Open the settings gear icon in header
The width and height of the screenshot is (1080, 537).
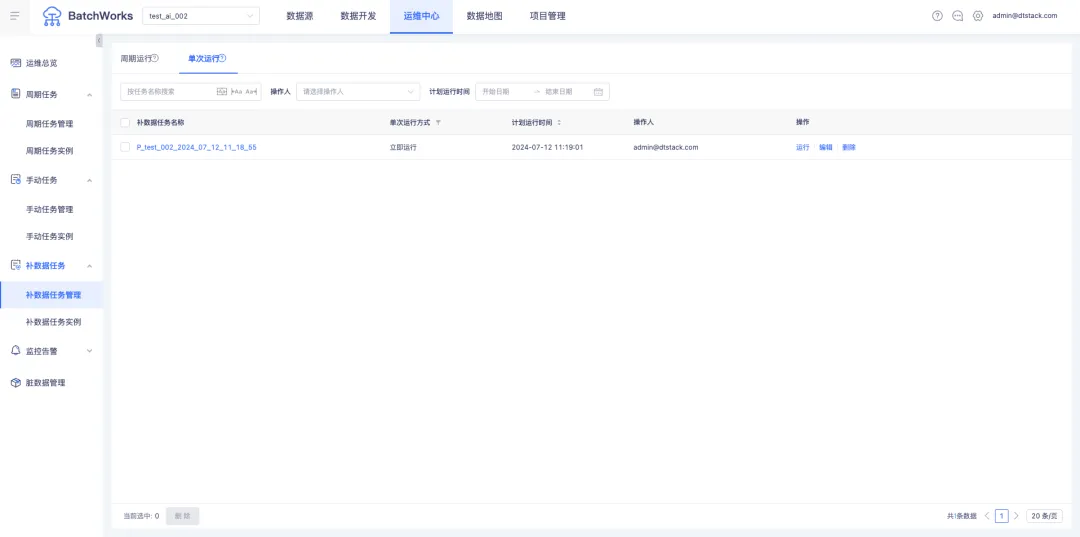(x=978, y=16)
